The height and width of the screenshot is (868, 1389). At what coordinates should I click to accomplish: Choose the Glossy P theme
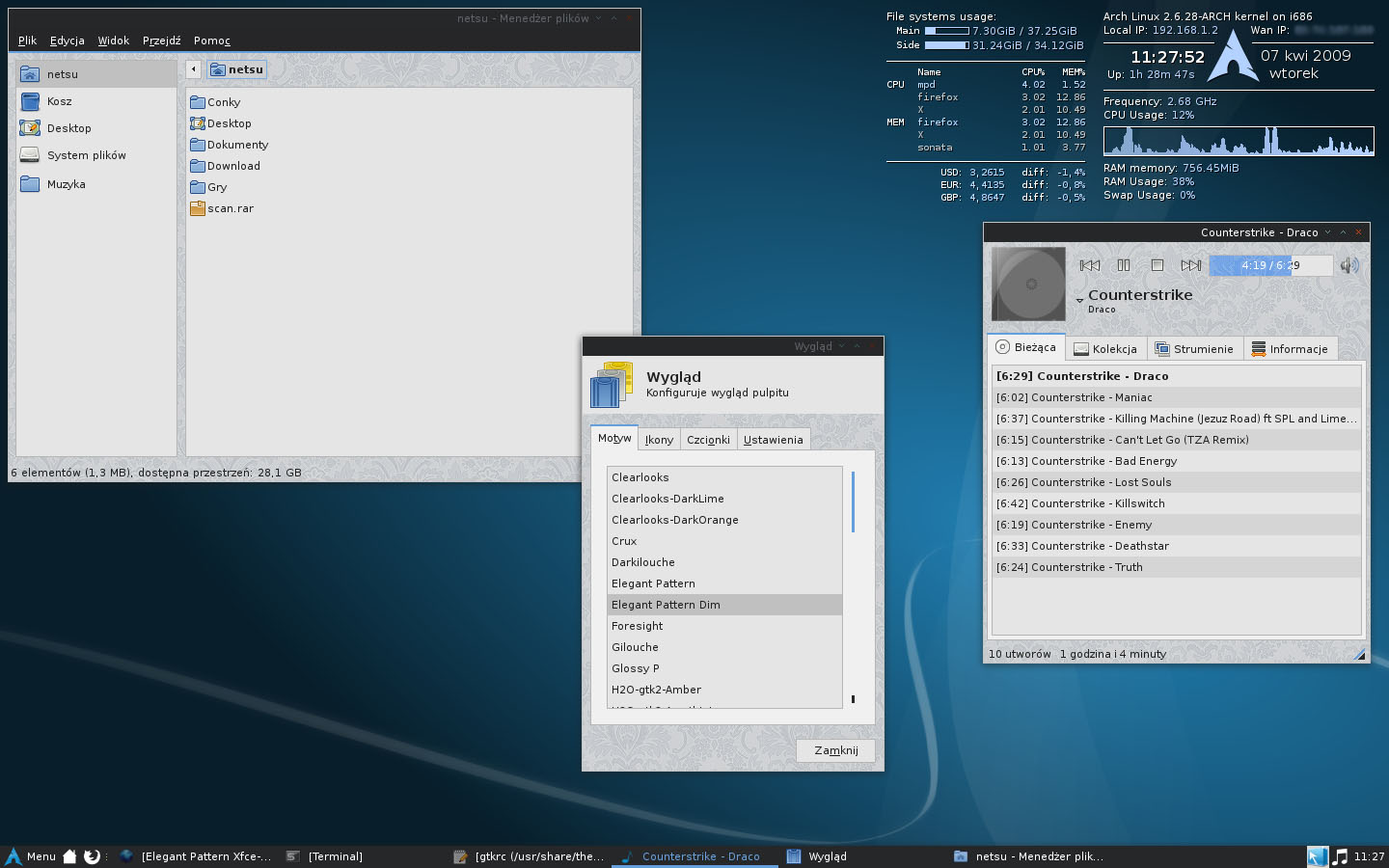(724, 668)
